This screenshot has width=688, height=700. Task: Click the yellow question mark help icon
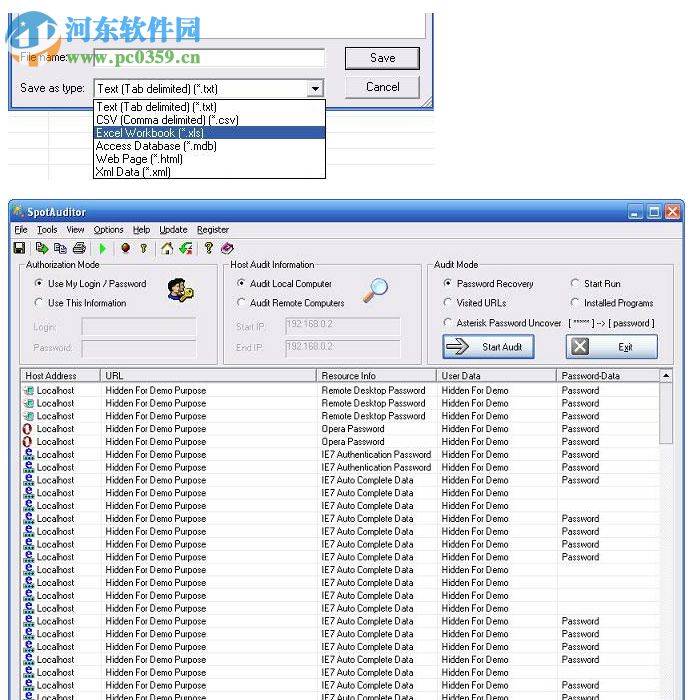pos(208,248)
